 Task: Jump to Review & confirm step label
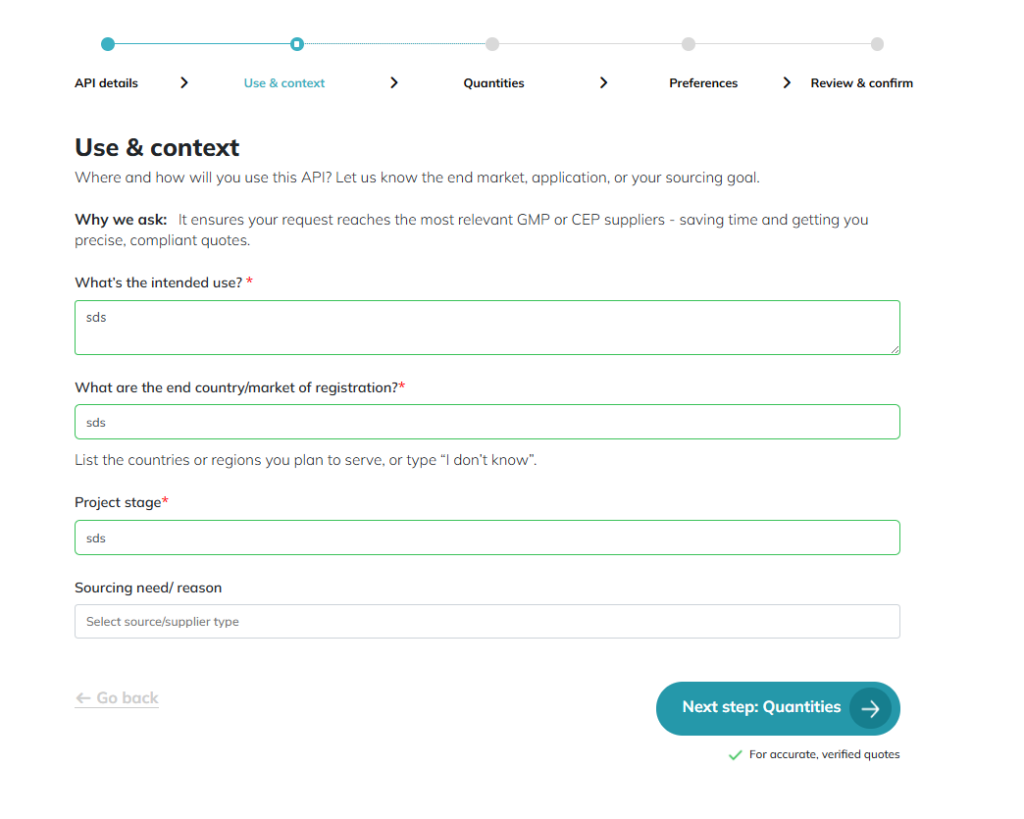(x=861, y=83)
